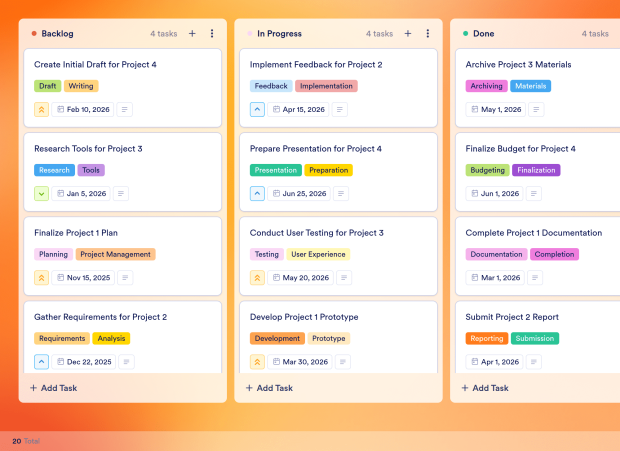620x451 pixels.
Task: Open description icon on Create Initial Draft card
Action: 125,109
